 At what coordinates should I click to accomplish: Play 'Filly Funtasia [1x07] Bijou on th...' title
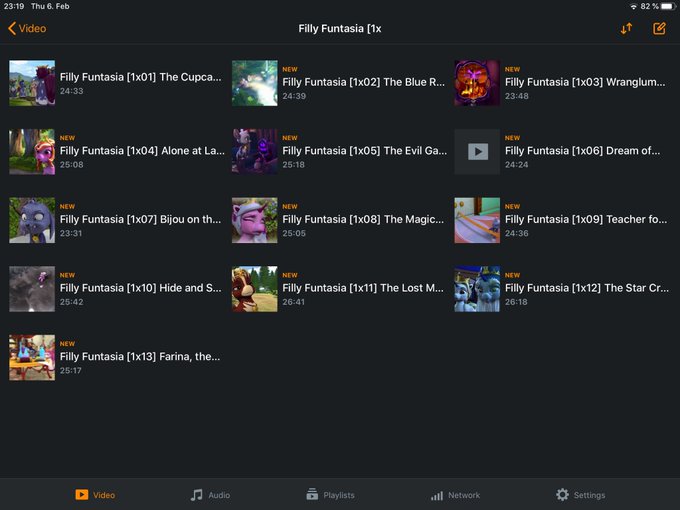pyautogui.click(x=141, y=219)
